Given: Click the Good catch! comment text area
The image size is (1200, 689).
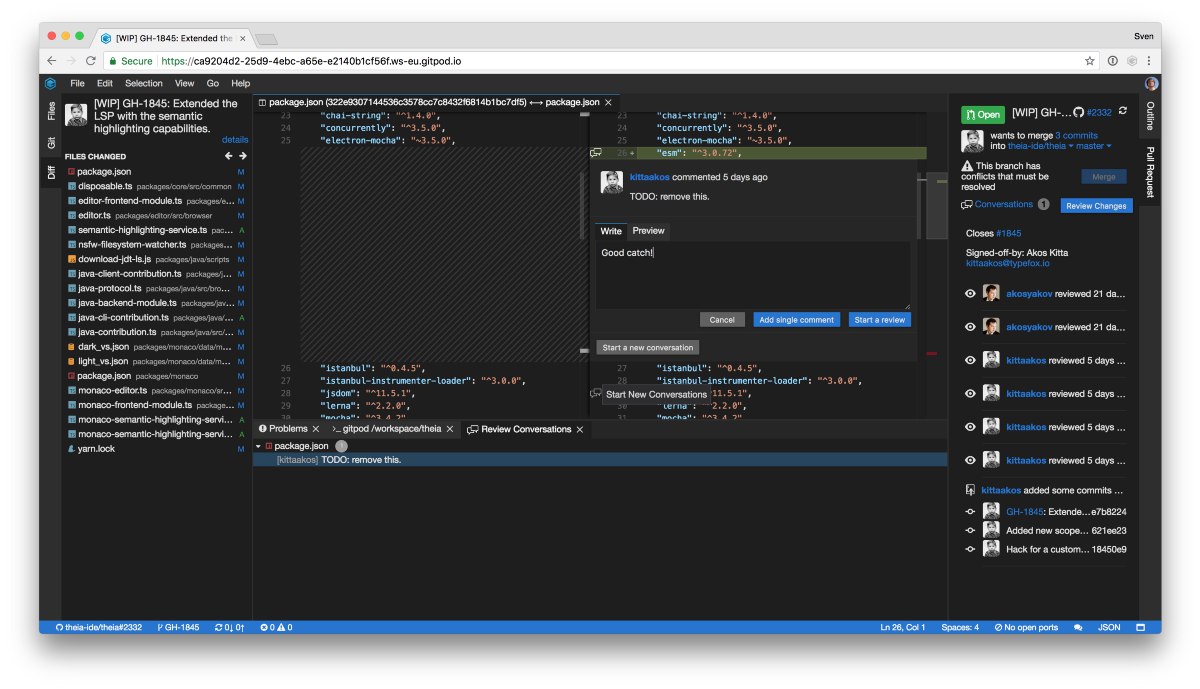Looking at the screenshot, I should pos(752,274).
